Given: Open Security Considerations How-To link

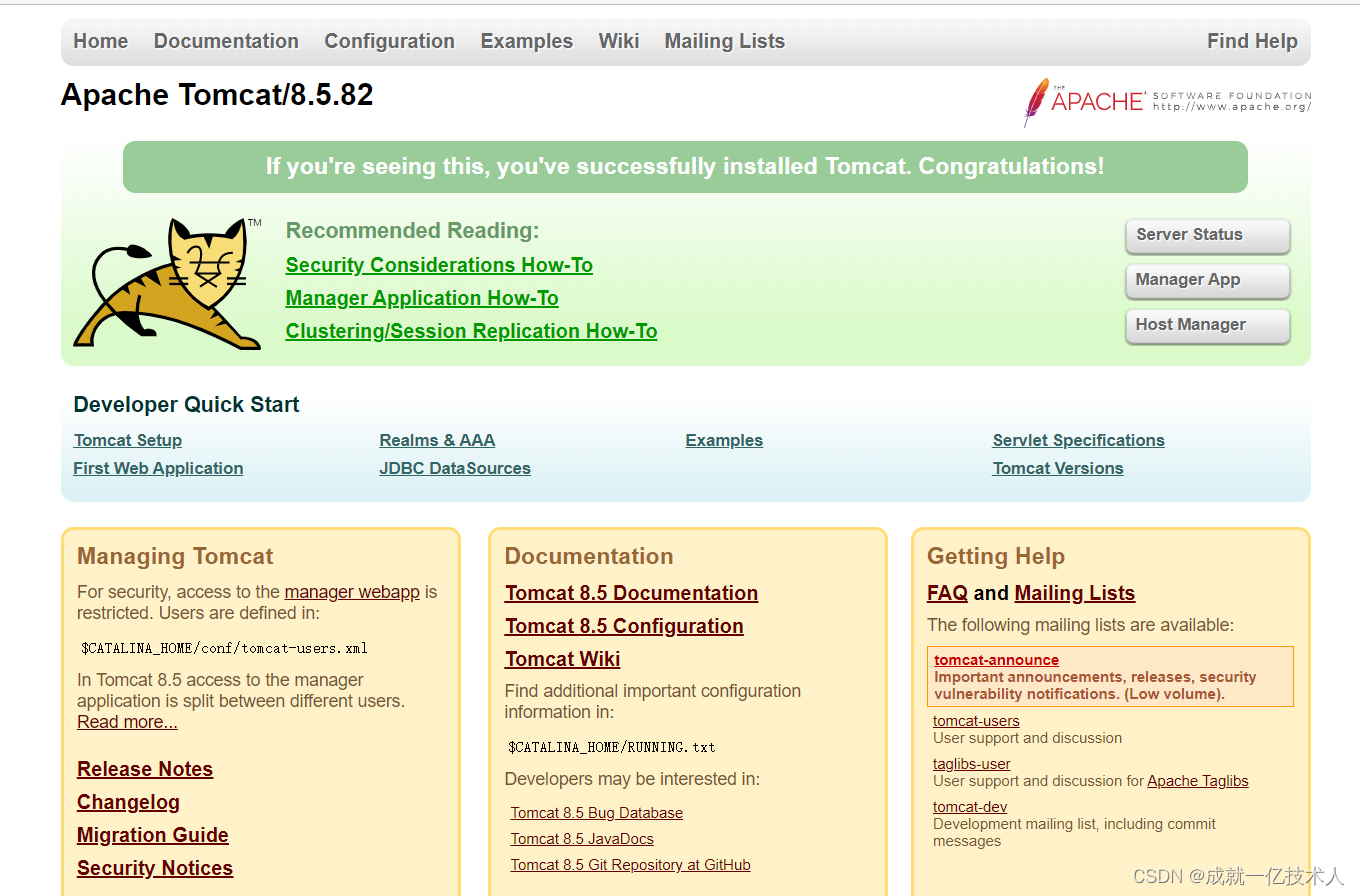Looking at the screenshot, I should coord(439,265).
